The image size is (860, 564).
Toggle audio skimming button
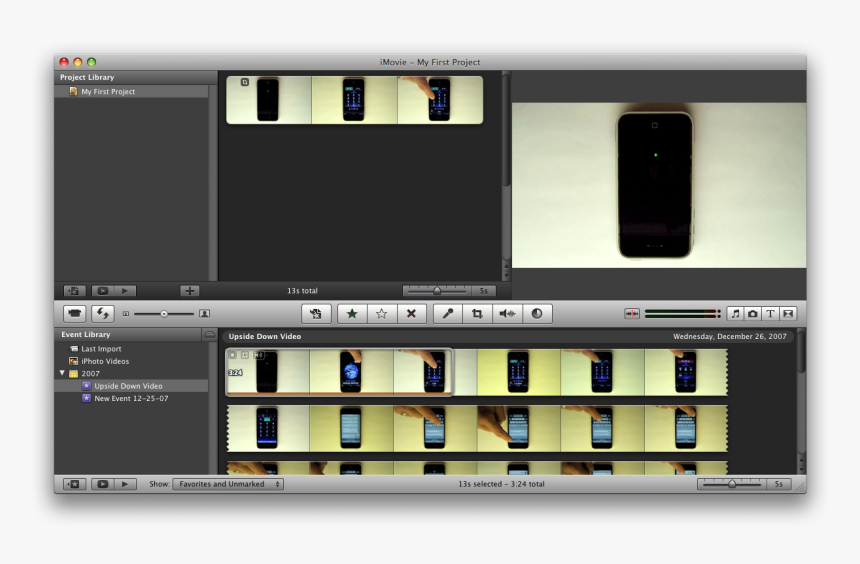[x=632, y=314]
